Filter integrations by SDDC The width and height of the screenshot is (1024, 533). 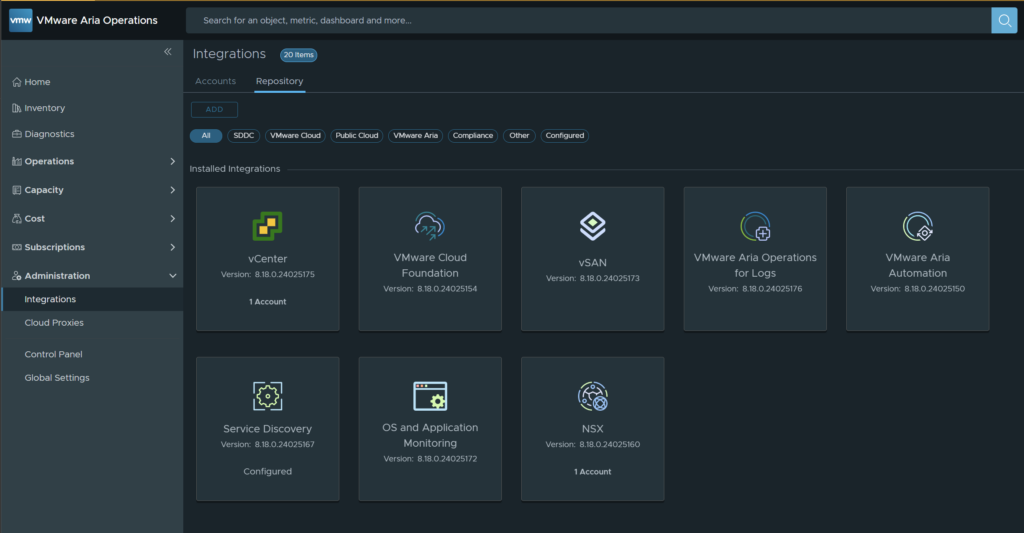244,136
